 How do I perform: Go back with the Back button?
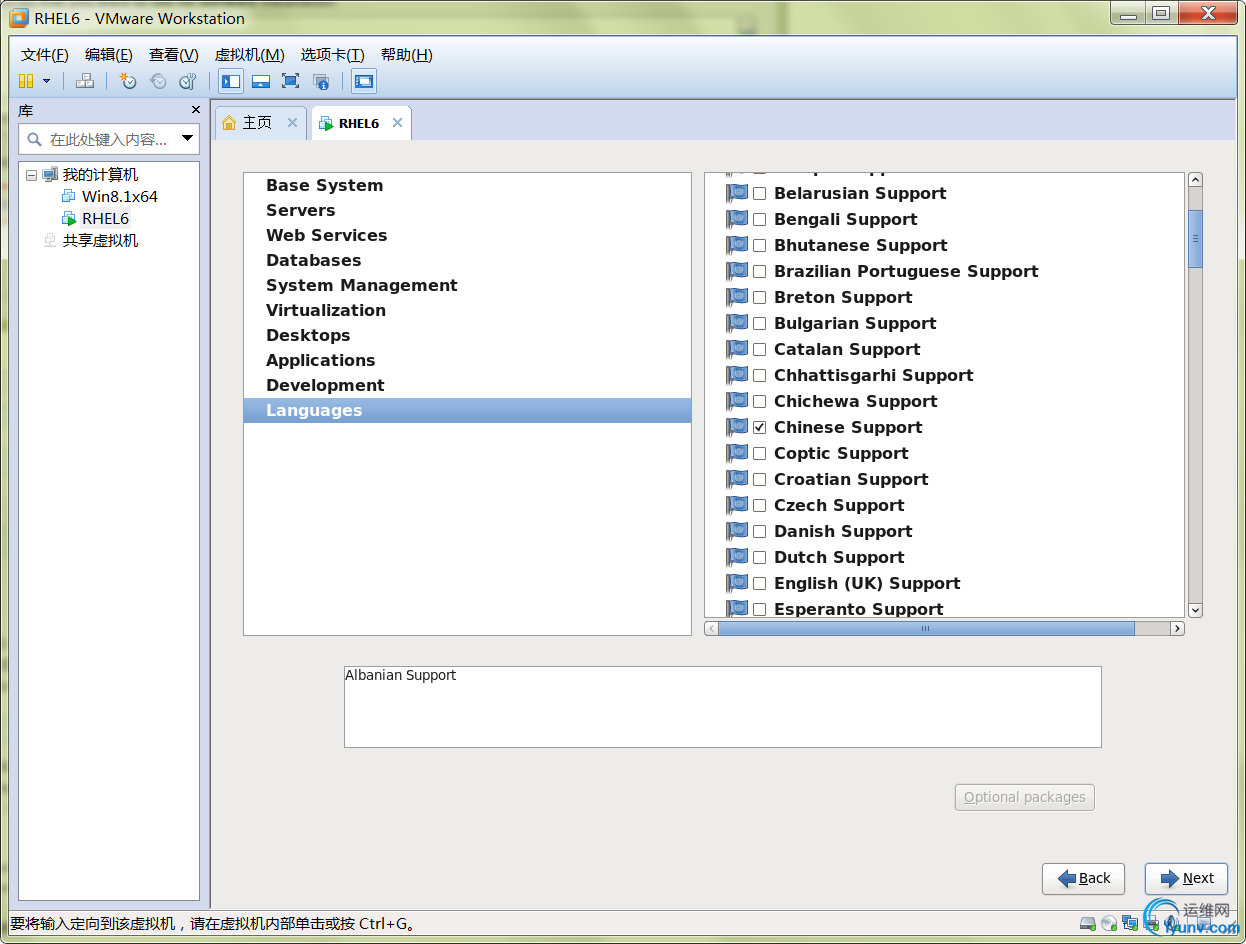pyautogui.click(x=1083, y=878)
